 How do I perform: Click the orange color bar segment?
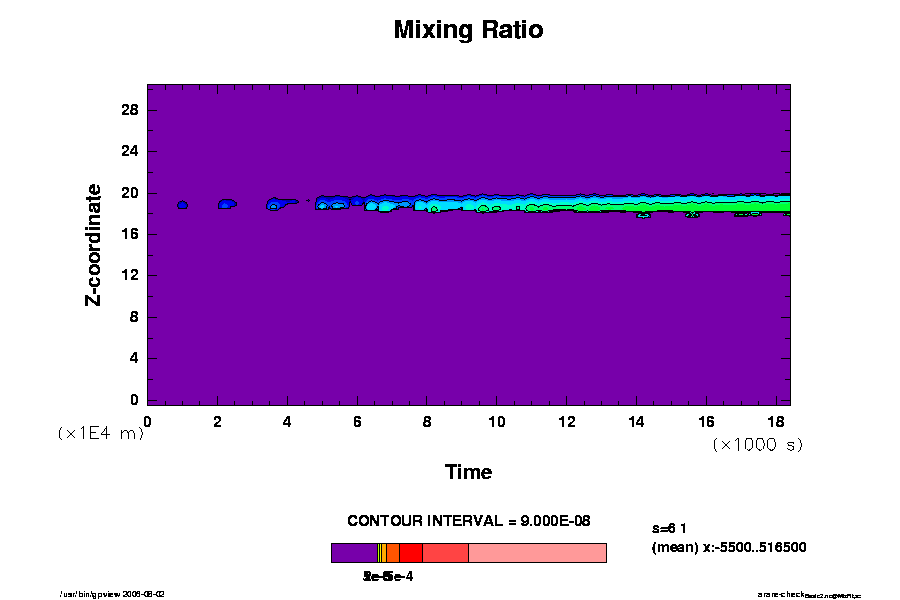tap(392, 553)
